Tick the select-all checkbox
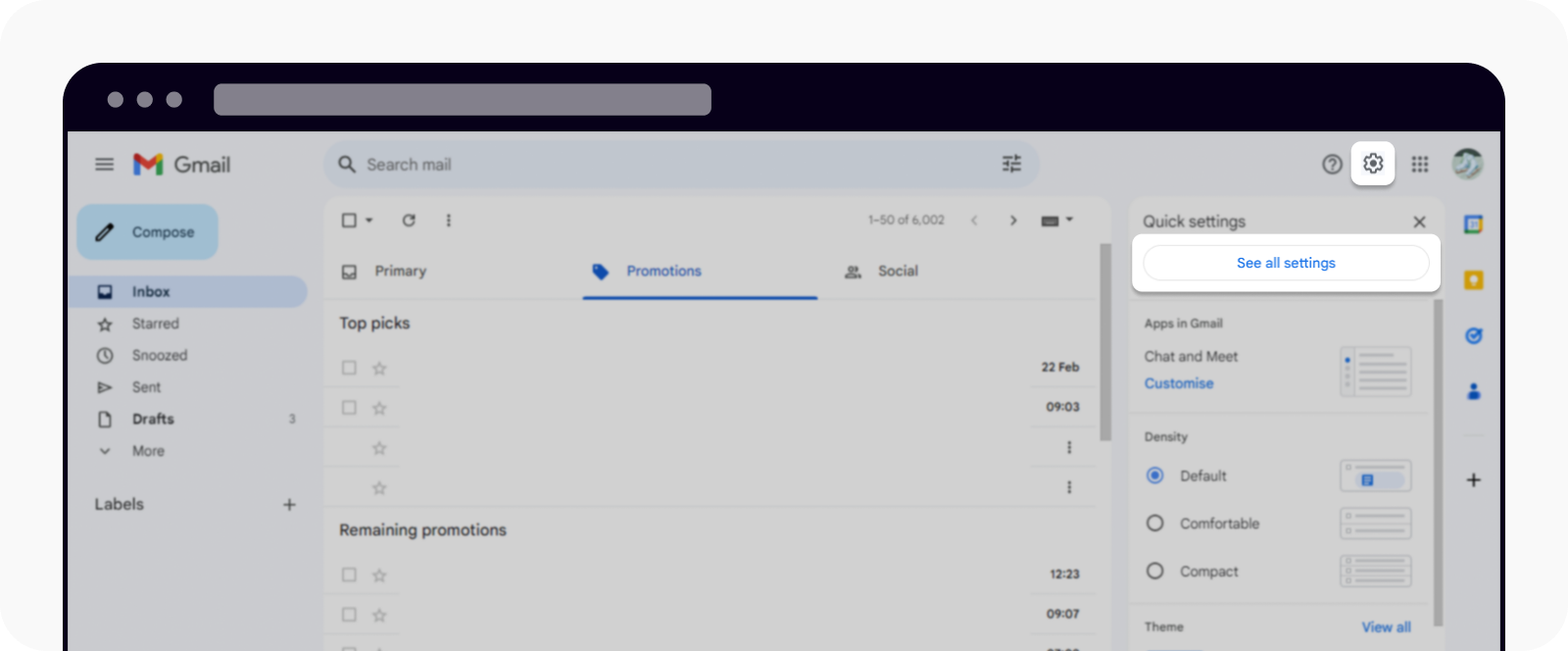This screenshot has width=1568, height=651. 349,221
